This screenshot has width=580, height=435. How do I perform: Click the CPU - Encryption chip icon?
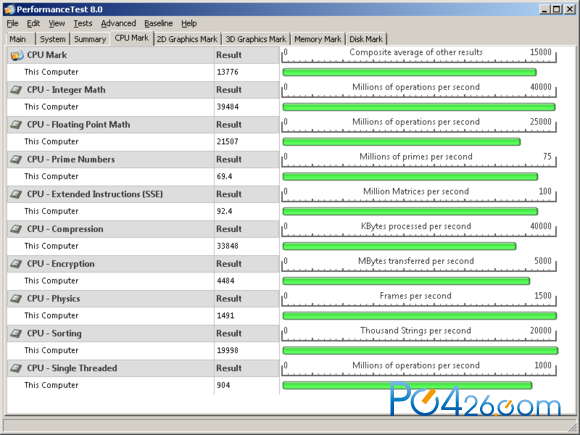16,264
